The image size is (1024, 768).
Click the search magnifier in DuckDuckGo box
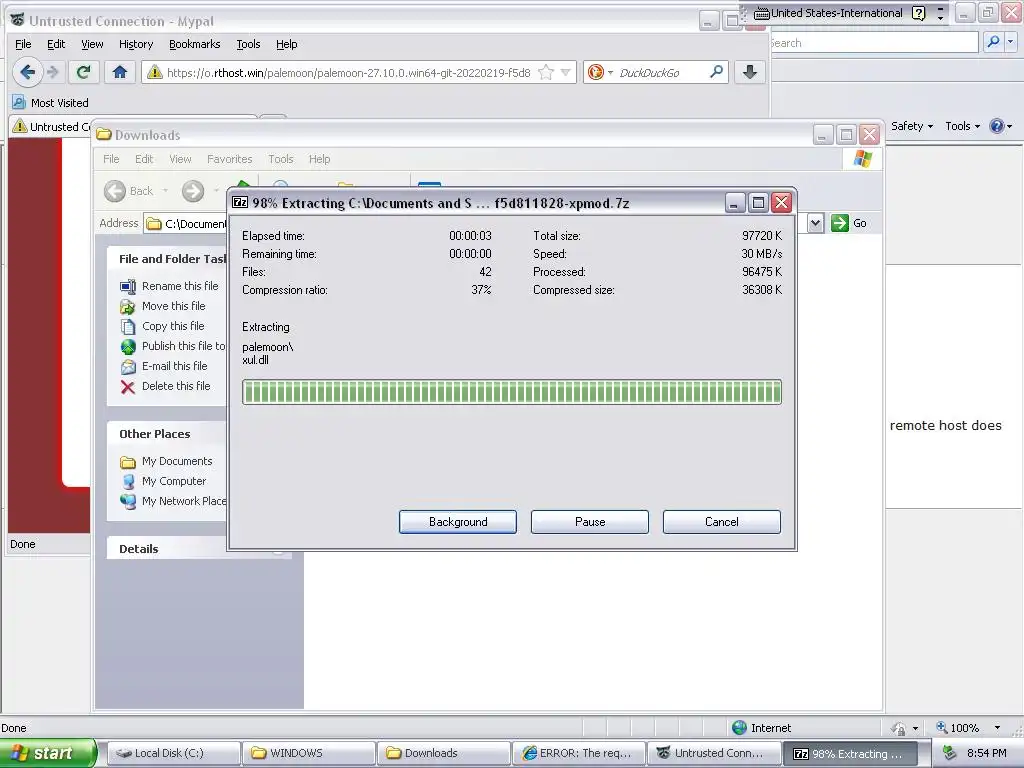point(716,72)
